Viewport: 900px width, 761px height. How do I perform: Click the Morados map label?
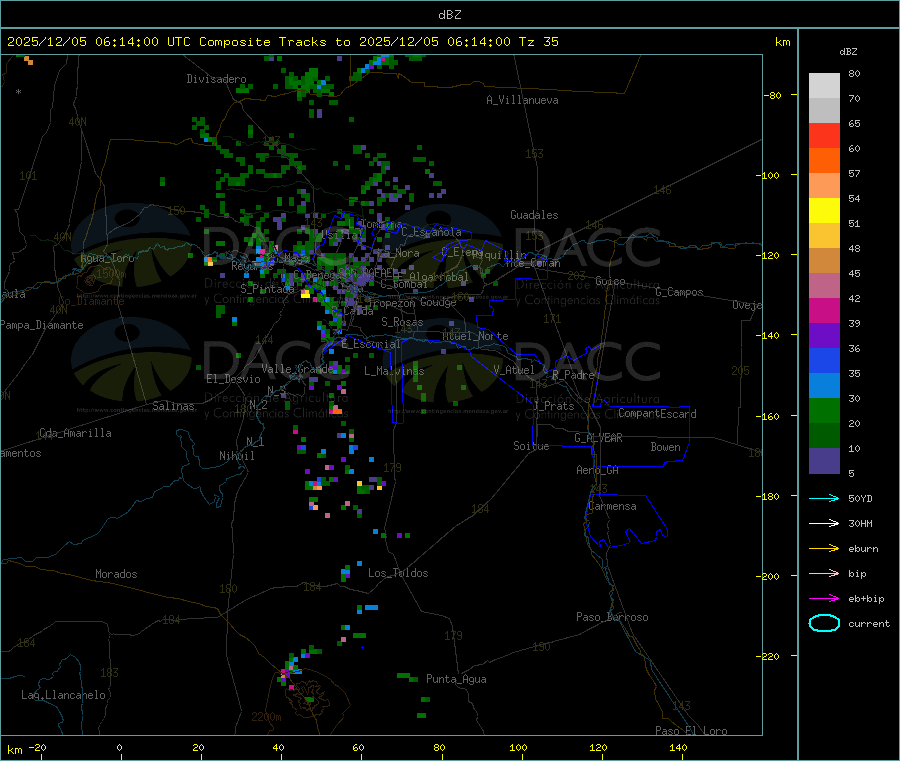click(117, 574)
